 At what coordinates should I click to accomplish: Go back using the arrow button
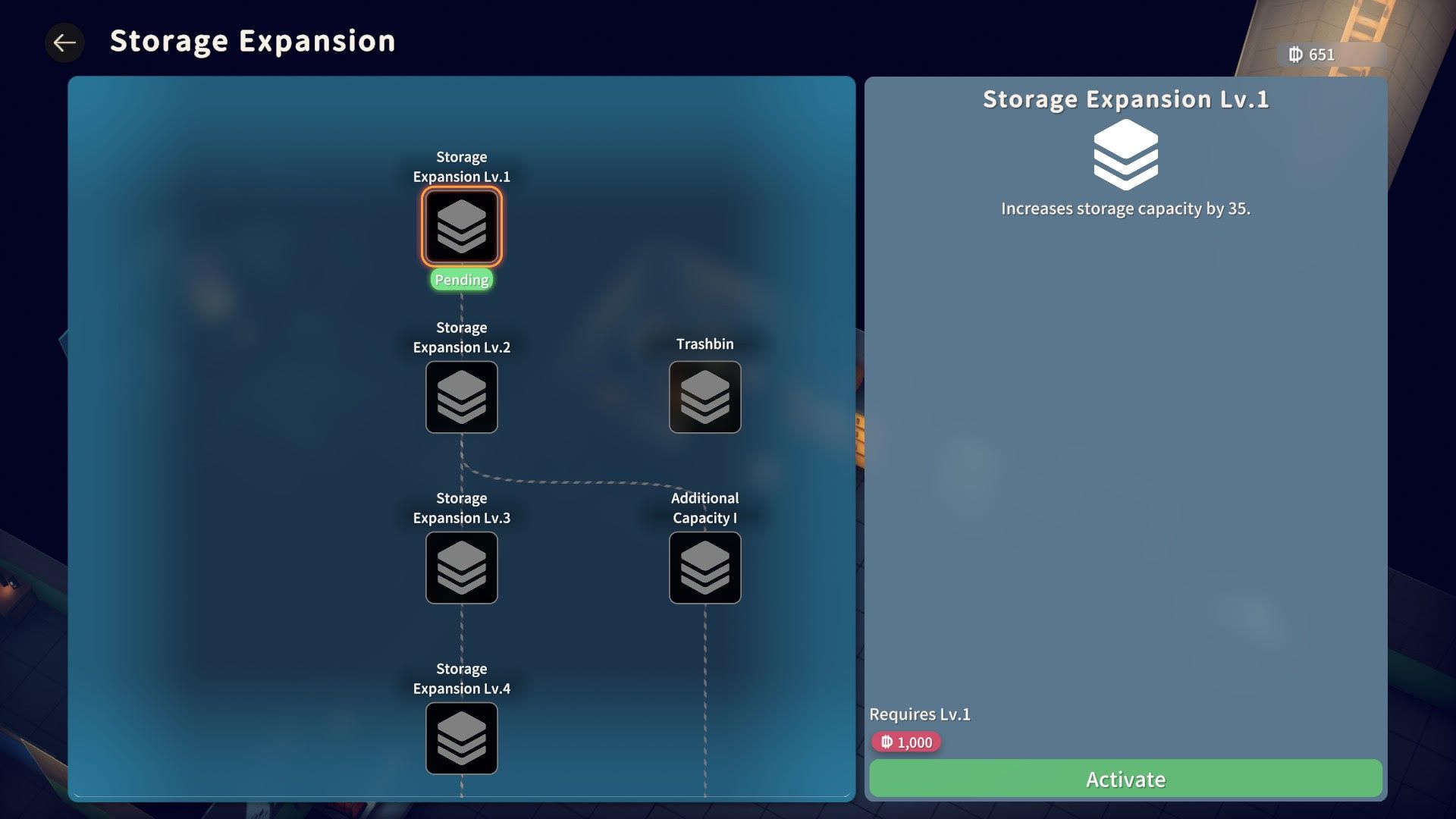tap(64, 42)
